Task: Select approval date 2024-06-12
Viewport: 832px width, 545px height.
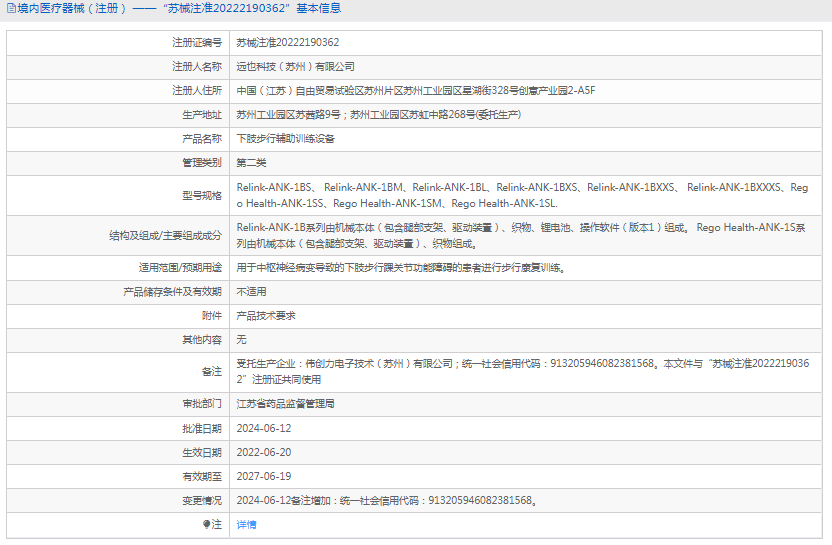Action: pyautogui.click(x=264, y=428)
